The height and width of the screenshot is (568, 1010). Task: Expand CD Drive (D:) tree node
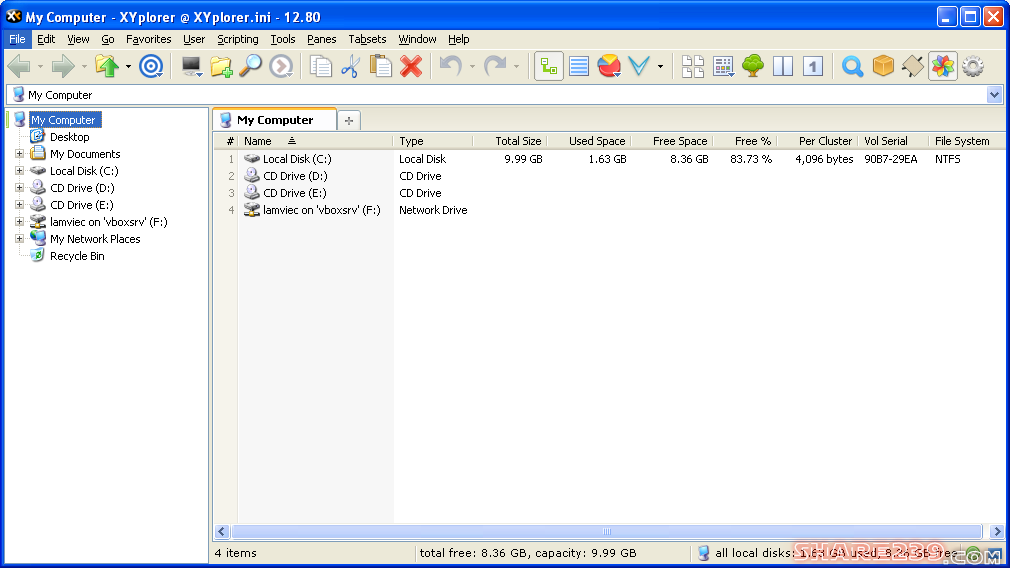point(19,188)
